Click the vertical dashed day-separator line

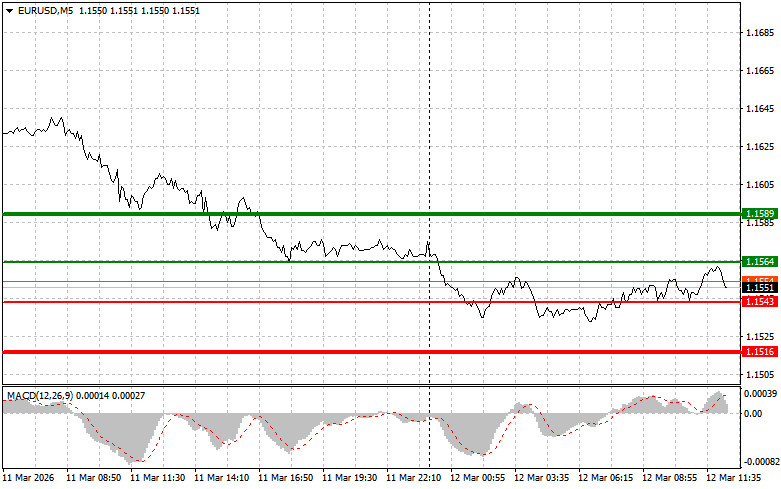click(x=429, y=234)
